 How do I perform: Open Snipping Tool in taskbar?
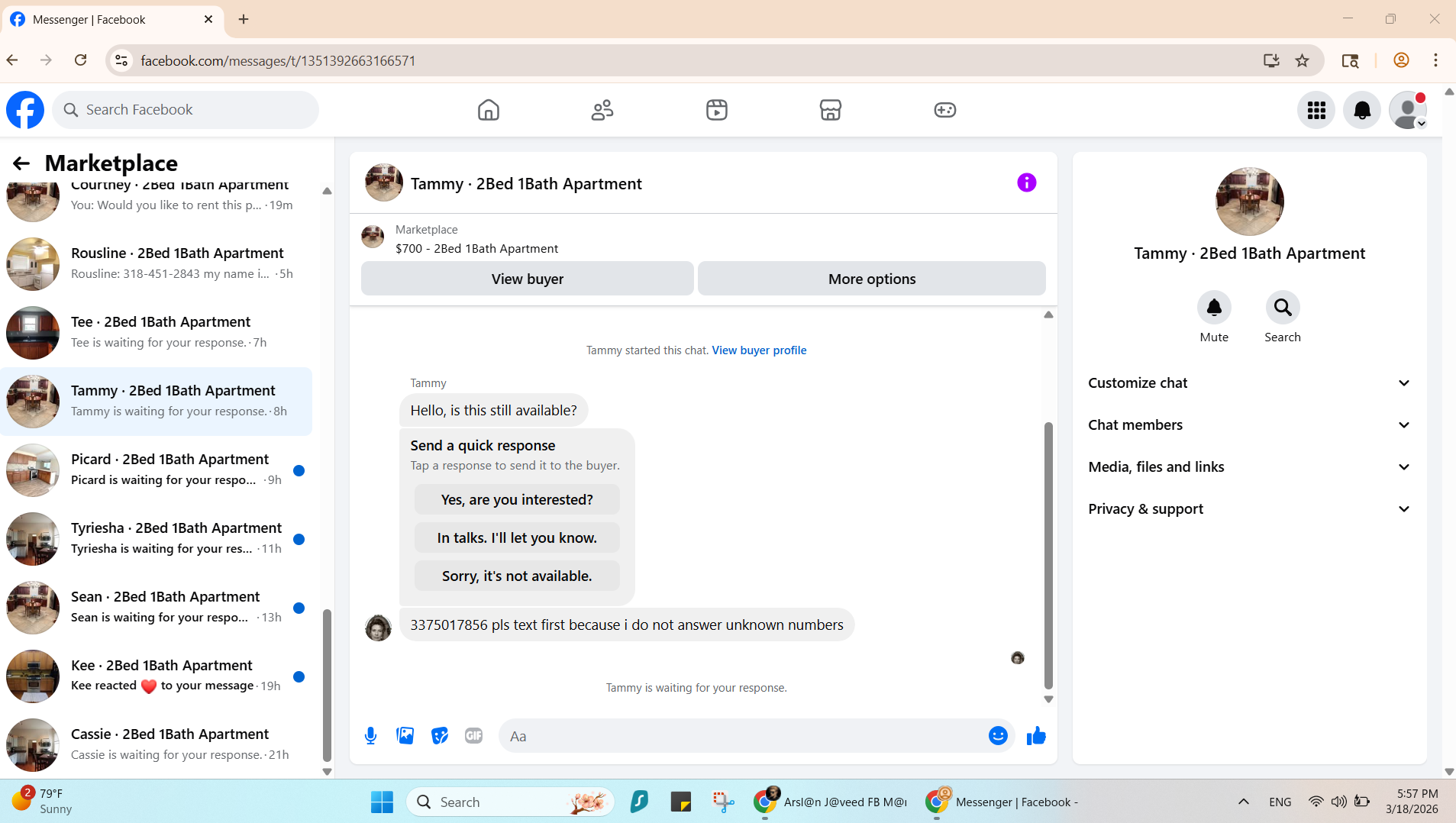[723, 802]
